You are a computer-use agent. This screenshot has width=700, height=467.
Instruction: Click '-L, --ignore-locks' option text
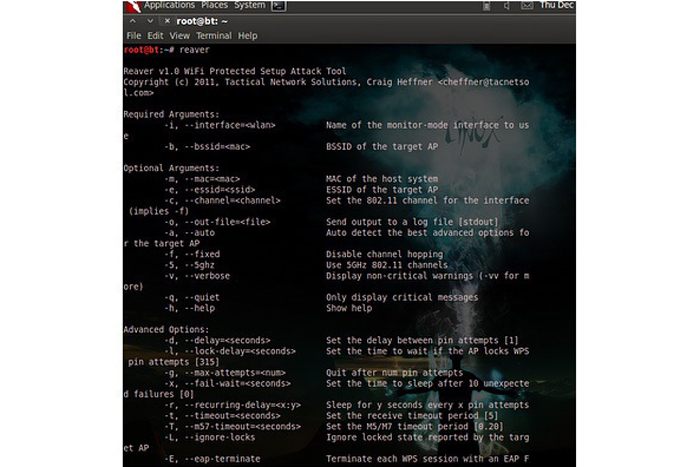click(x=210, y=437)
